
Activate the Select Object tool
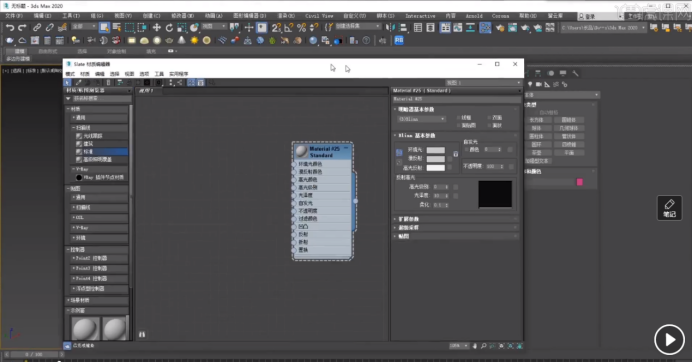pos(104,27)
